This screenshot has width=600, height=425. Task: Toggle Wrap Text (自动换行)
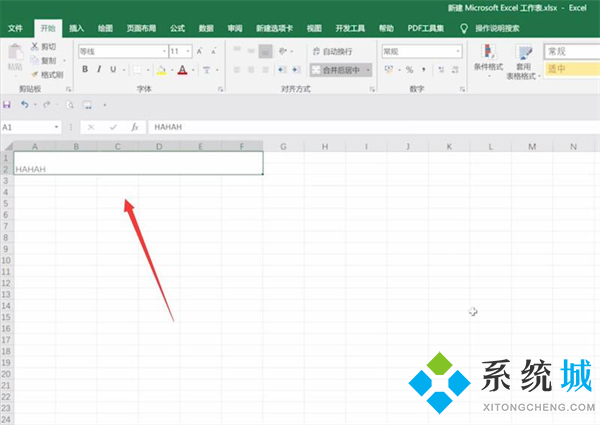pyautogui.click(x=332, y=51)
